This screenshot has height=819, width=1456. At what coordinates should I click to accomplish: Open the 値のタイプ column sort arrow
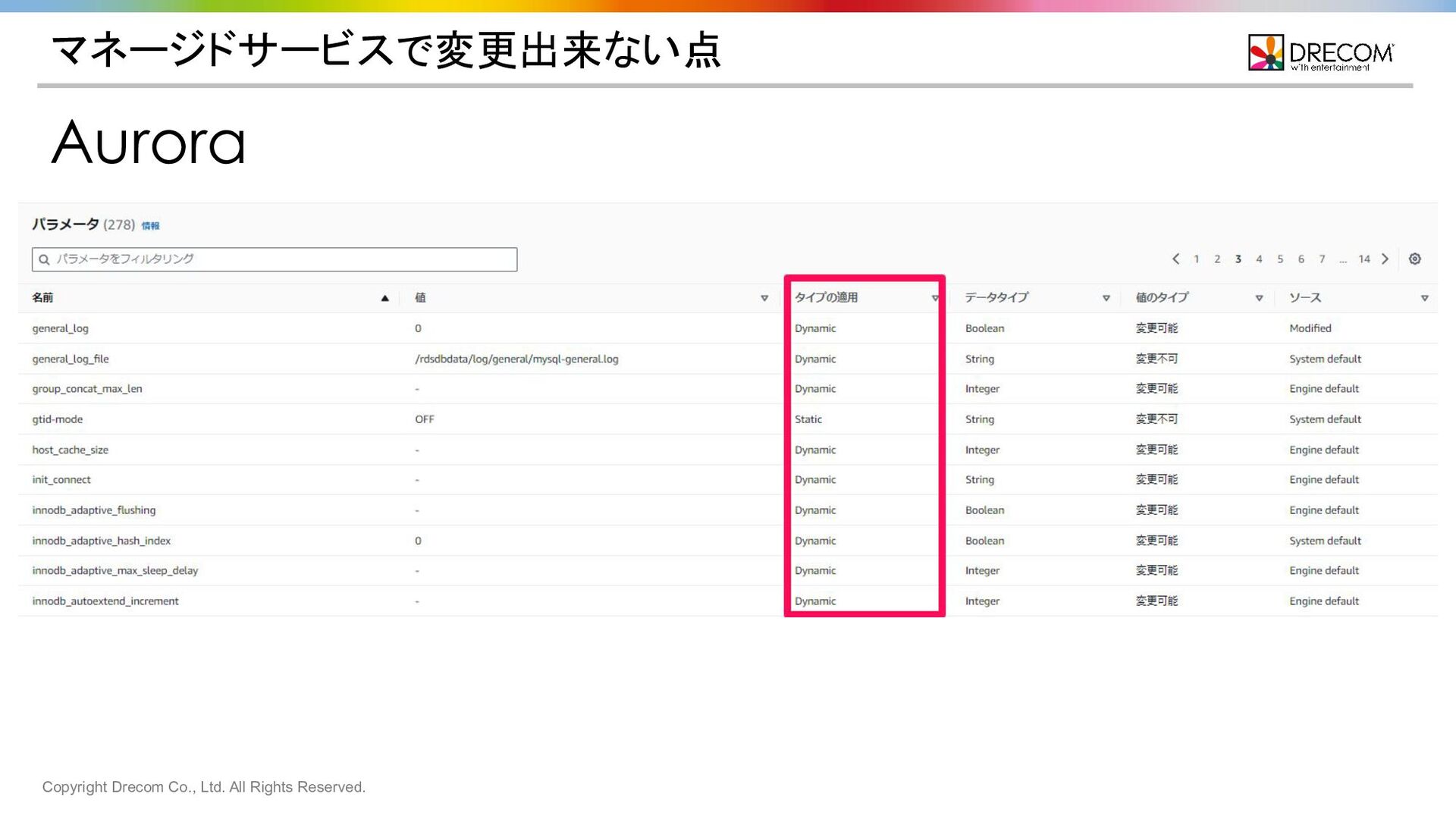click(1259, 298)
